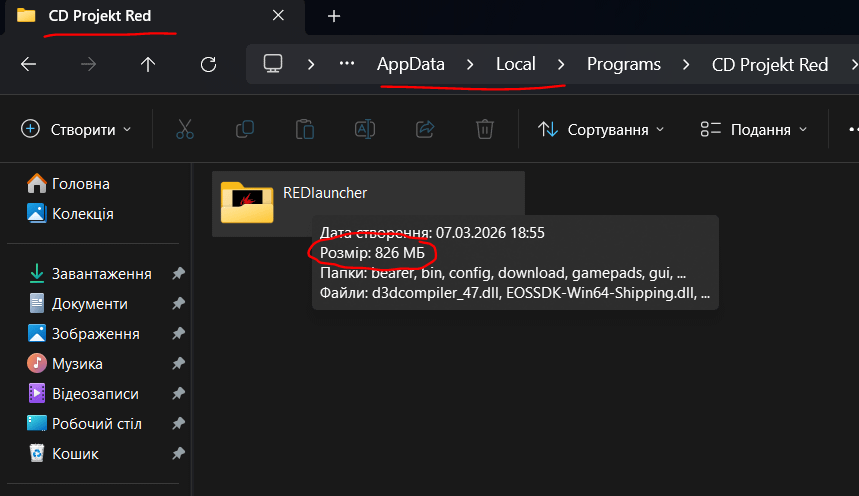Navigate to AppData in breadcrumb
859x496 pixels.
click(411, 64)
